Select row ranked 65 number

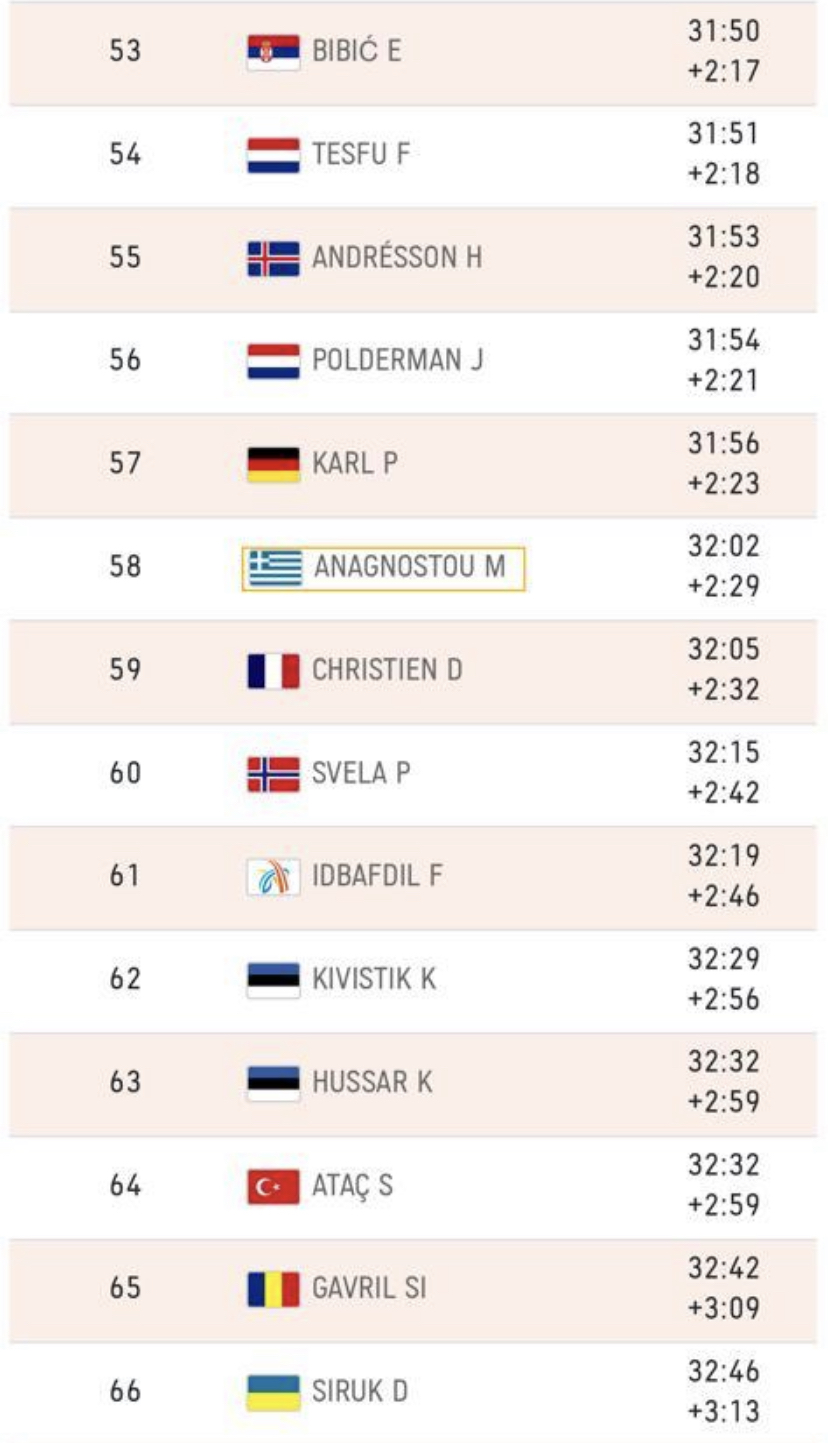(x=125, y=1289)
